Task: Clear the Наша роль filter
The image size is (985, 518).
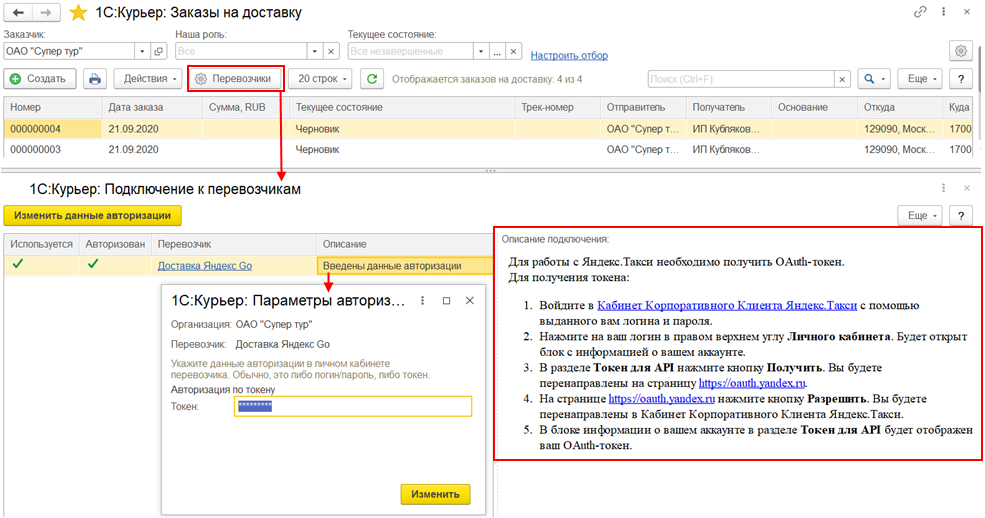Action: pyautogui.click(x=331, y=51)
